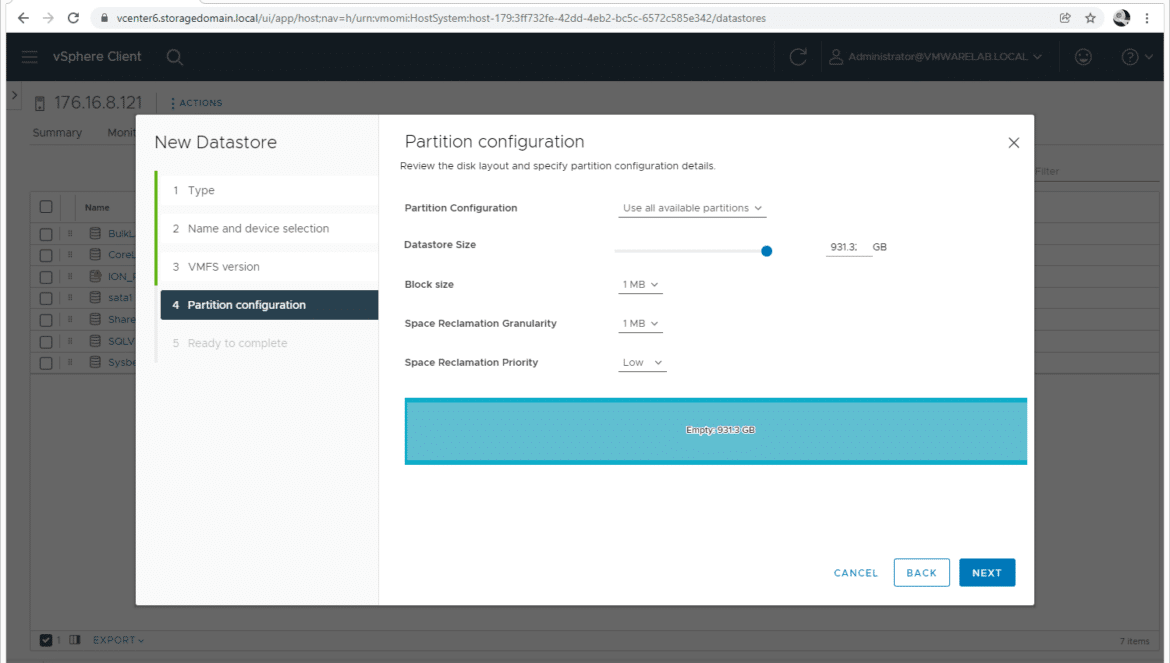Click the host icon beside 176.16.8.121
This screenshot has width=1170, height=663.
[40, 104]
